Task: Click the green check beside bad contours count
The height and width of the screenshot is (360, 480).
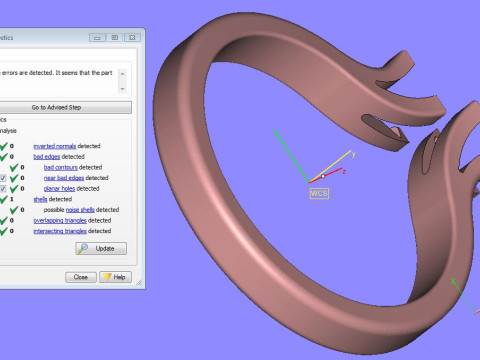Action: click(x=14, y=167)
